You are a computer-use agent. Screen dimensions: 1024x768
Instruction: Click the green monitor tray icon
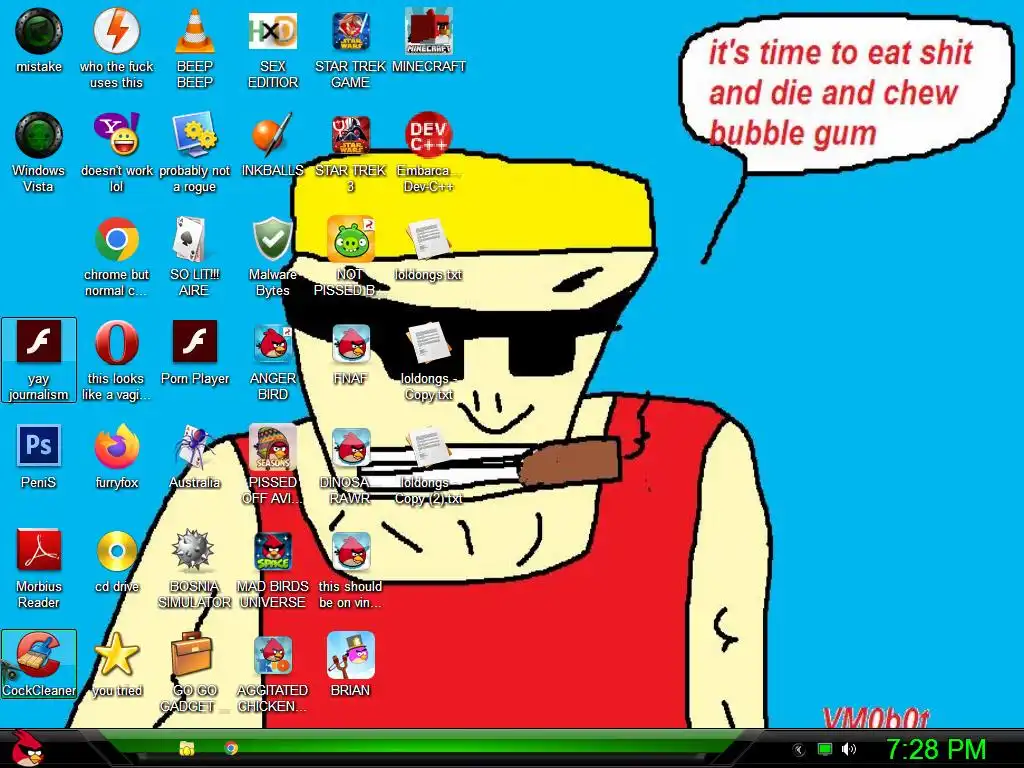click(825, 749)
